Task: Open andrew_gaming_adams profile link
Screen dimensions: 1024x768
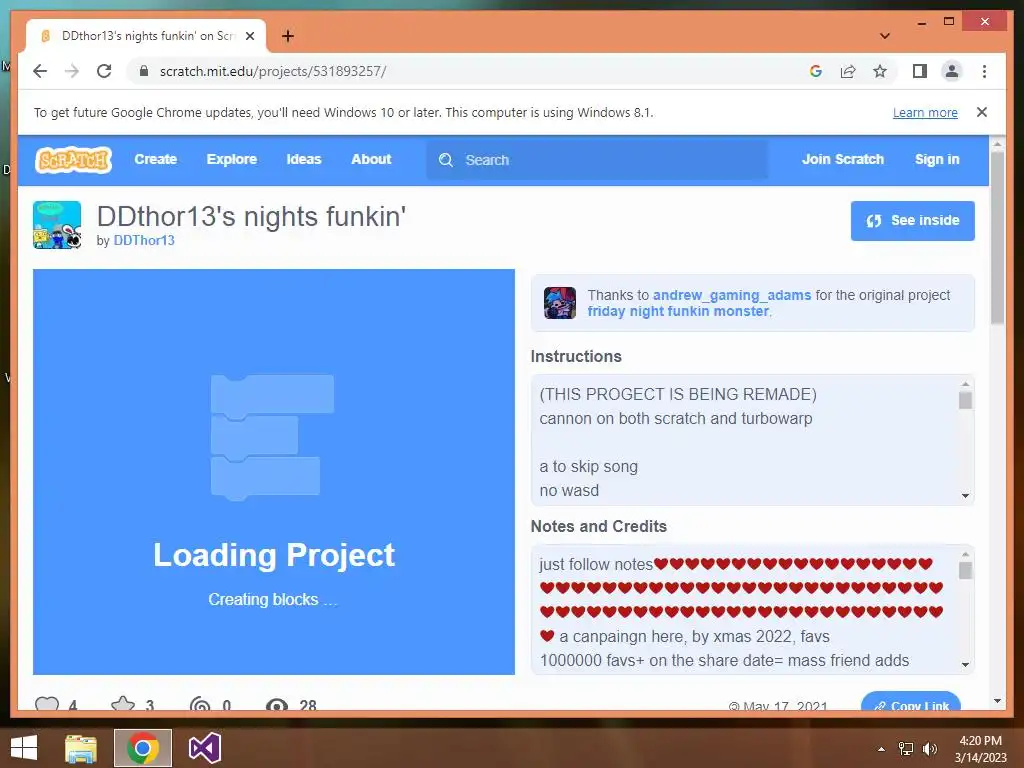Action: 731,295
